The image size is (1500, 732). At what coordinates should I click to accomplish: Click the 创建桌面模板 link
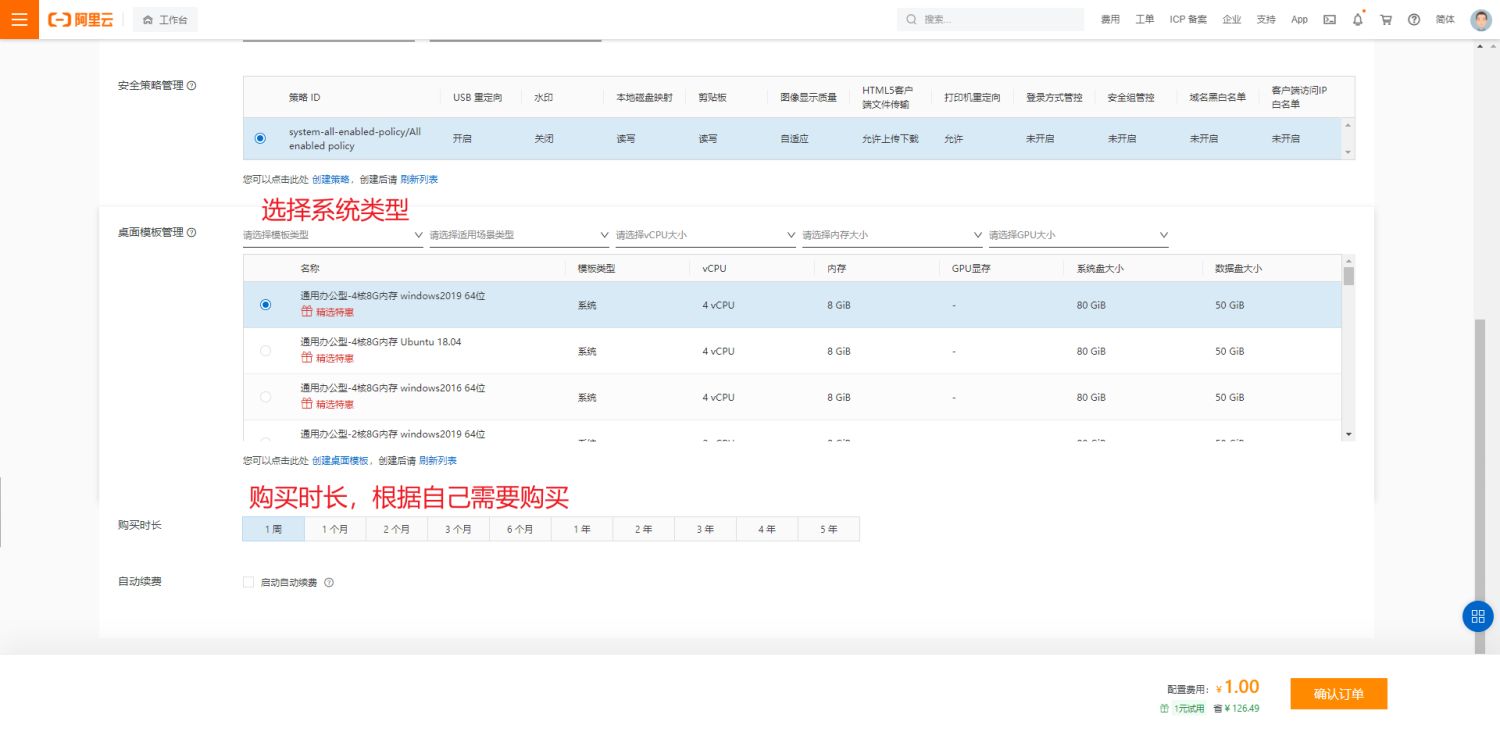(x=340, y=461)
